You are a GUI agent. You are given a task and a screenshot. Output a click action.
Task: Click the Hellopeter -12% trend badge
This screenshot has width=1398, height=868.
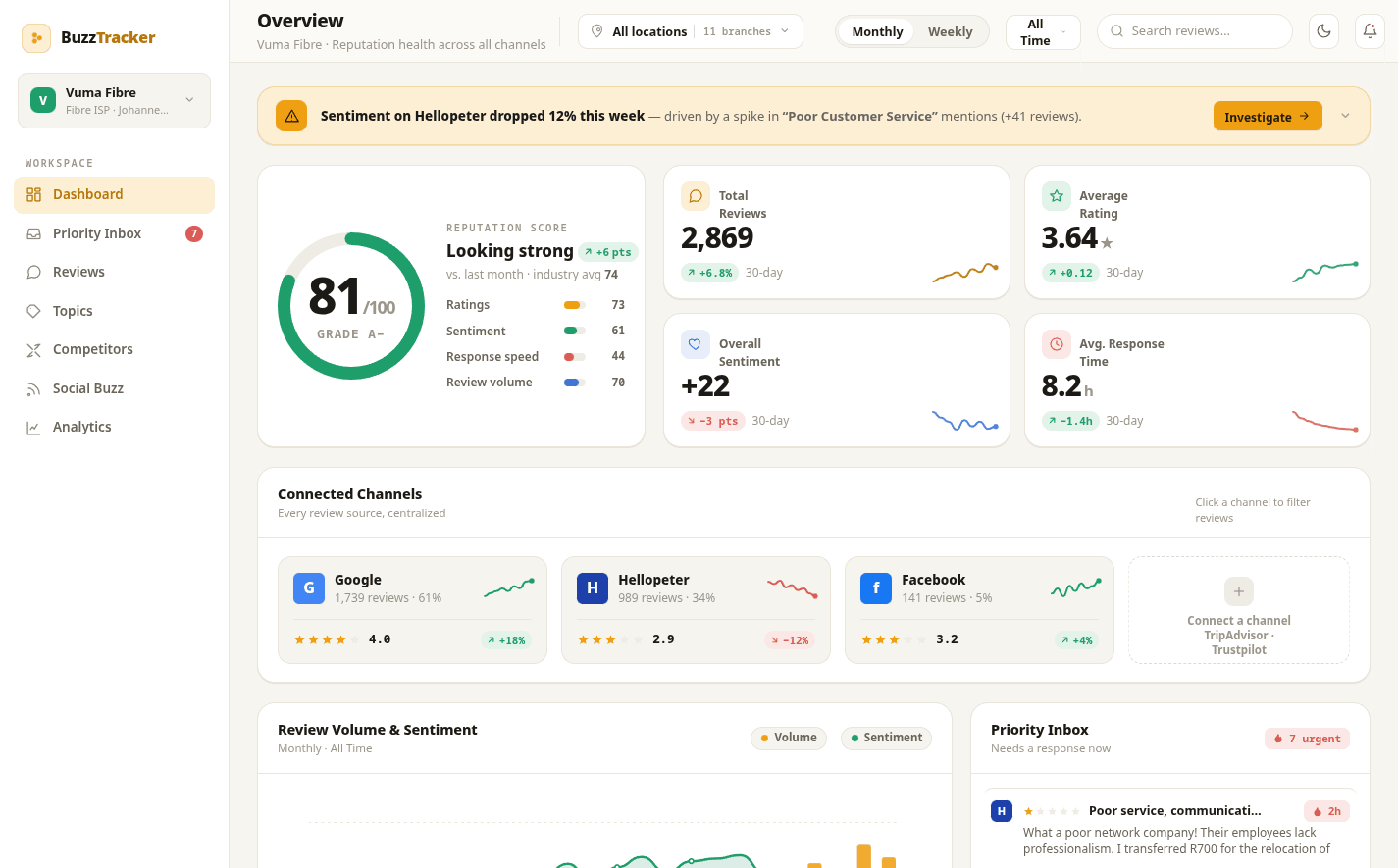click(790, 640)
